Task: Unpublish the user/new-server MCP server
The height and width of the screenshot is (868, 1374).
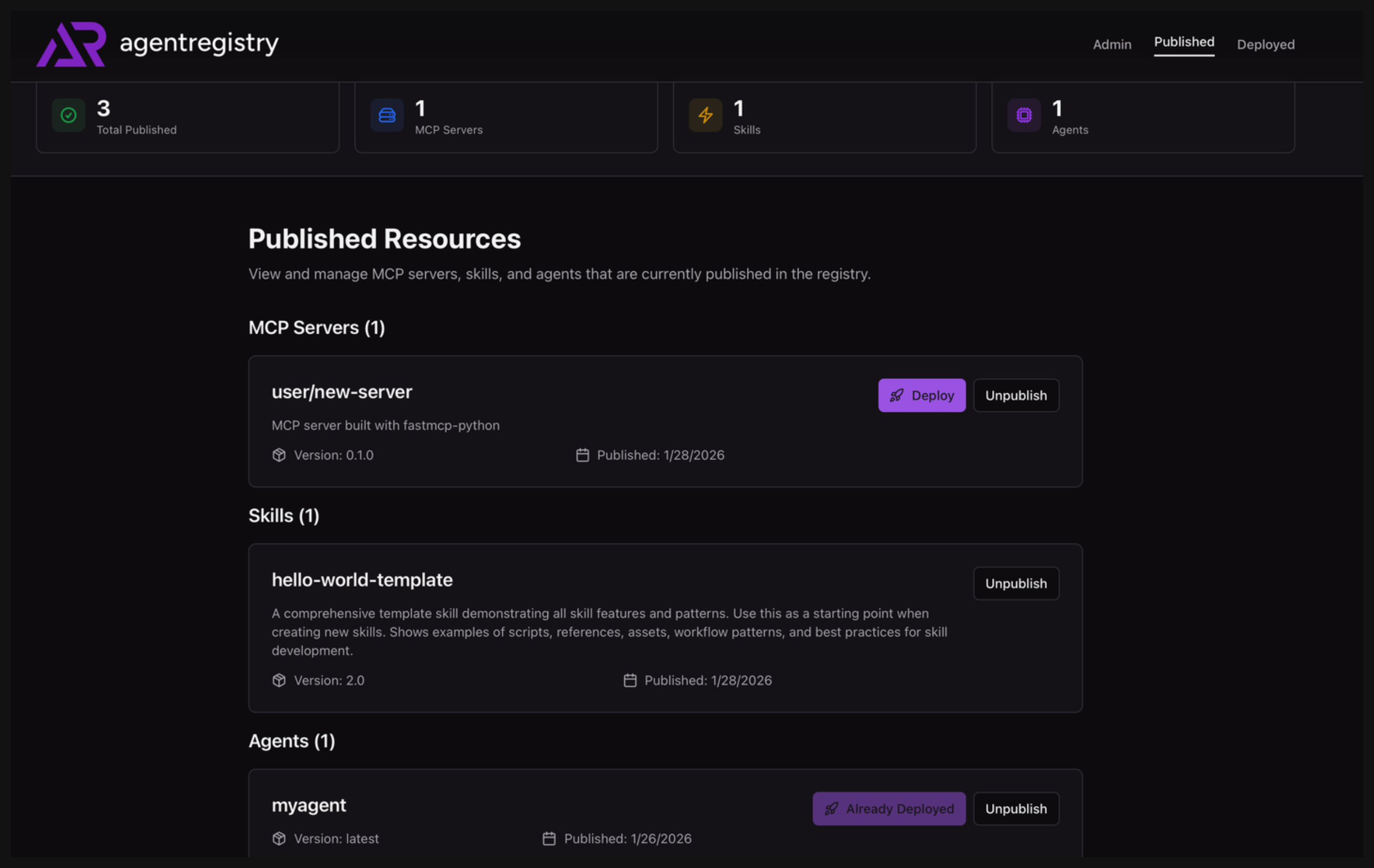Action: 1015,395
